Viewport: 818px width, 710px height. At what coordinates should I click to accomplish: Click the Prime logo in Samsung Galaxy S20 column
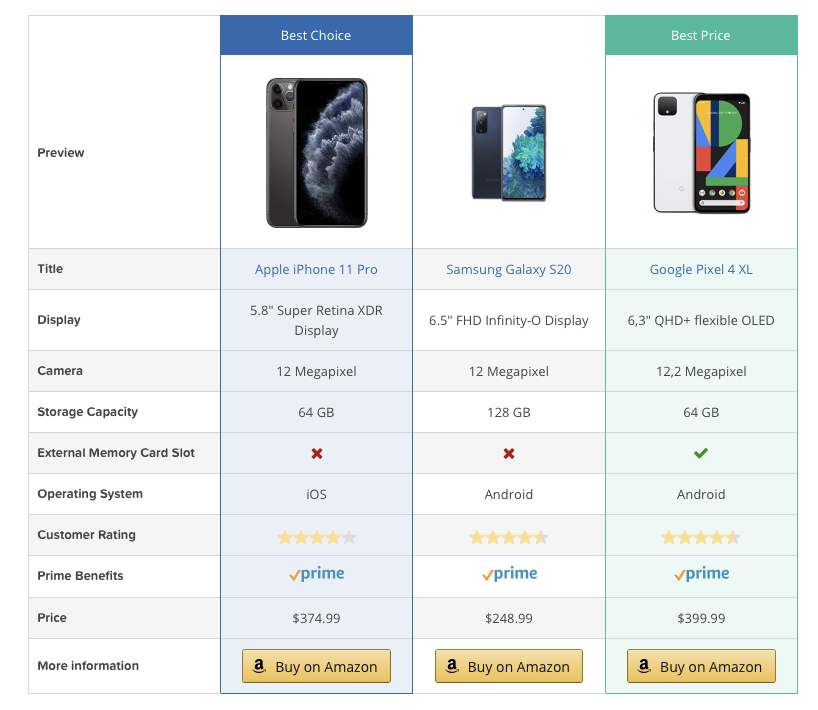coord(509,574)
